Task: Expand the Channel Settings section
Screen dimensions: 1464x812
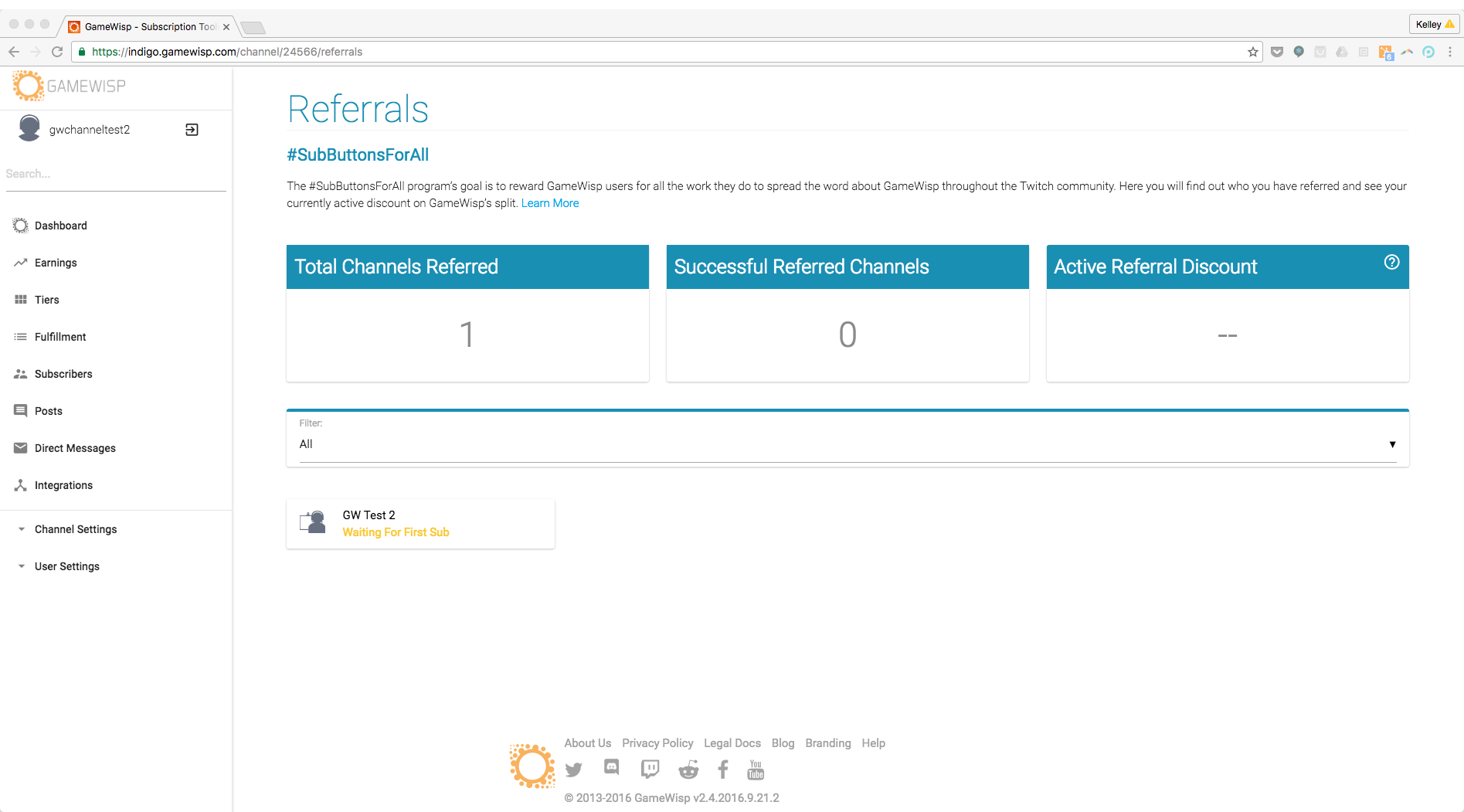Action: coord(75,529)
